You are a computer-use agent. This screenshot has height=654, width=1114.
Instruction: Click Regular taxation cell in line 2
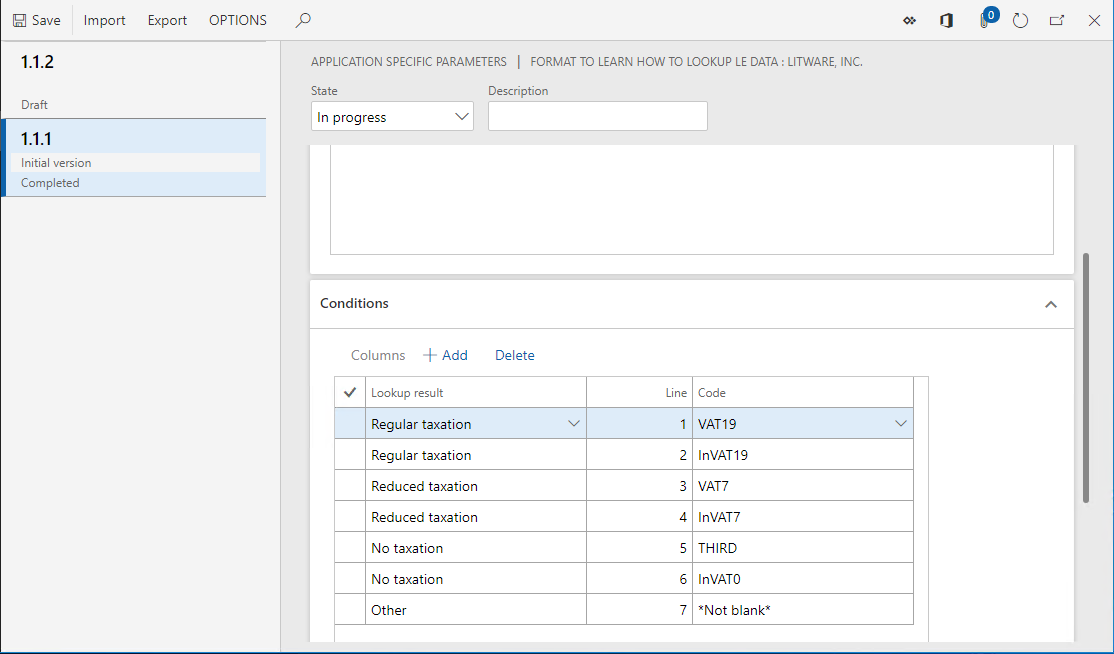click(476, 454)
